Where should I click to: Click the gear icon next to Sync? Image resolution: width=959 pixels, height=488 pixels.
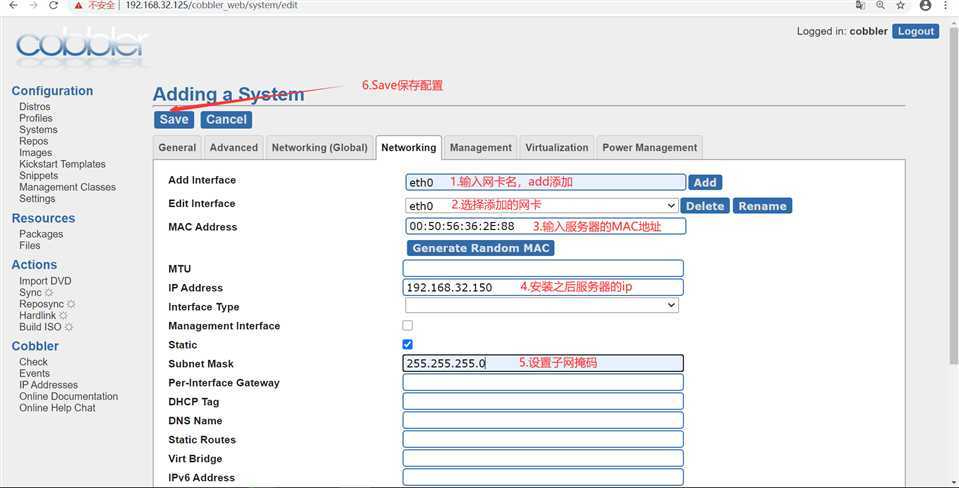48,293
